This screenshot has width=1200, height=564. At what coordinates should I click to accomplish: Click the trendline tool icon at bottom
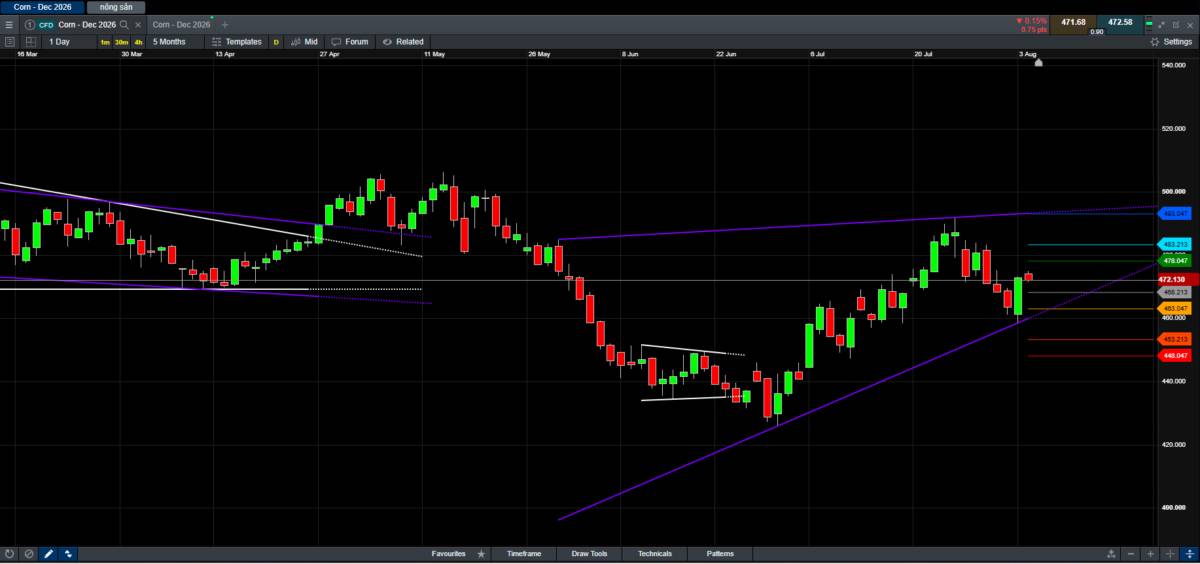coord(68,553)
